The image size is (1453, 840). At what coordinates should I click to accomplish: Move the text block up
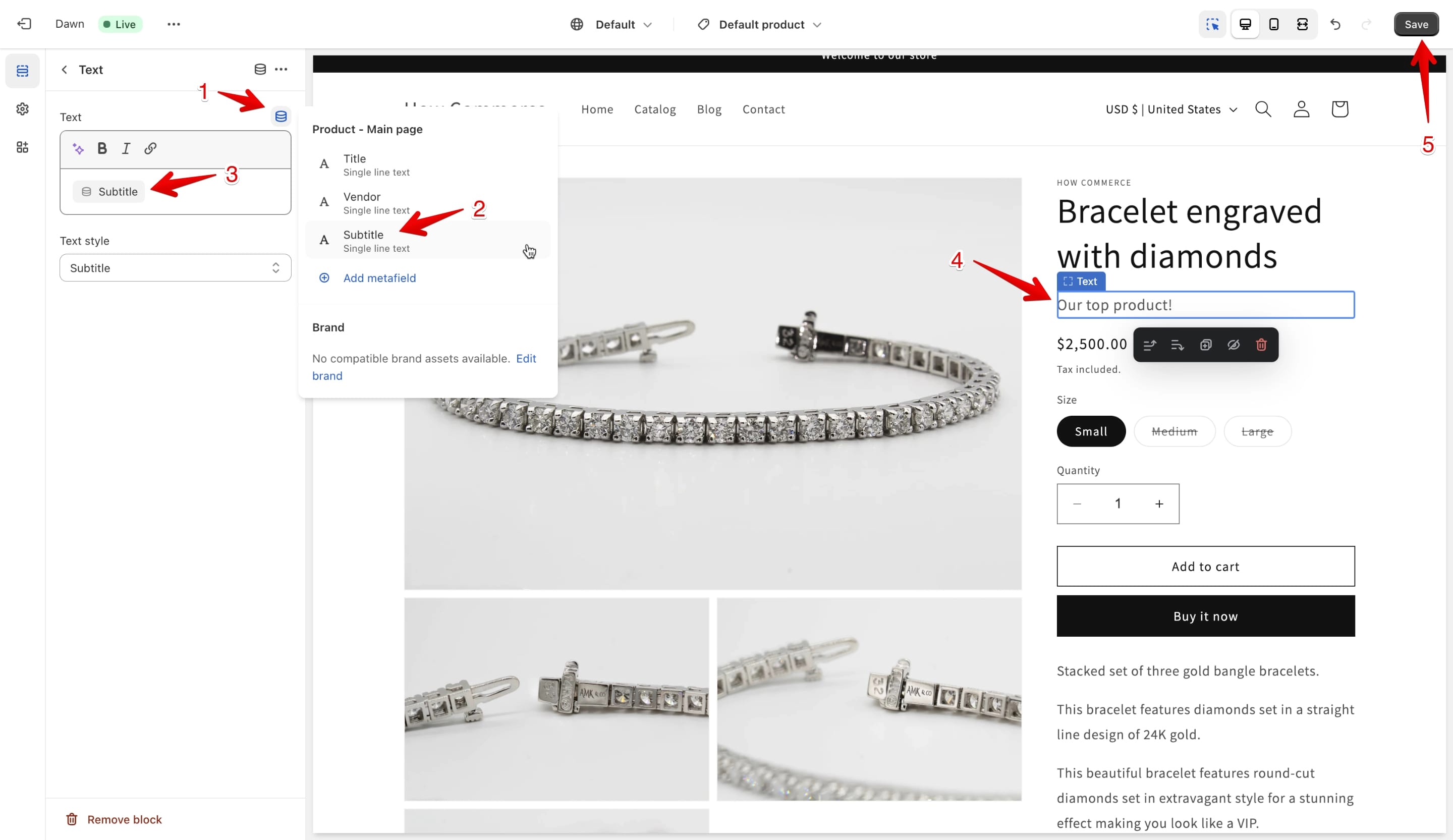(x=1150, y=345)
